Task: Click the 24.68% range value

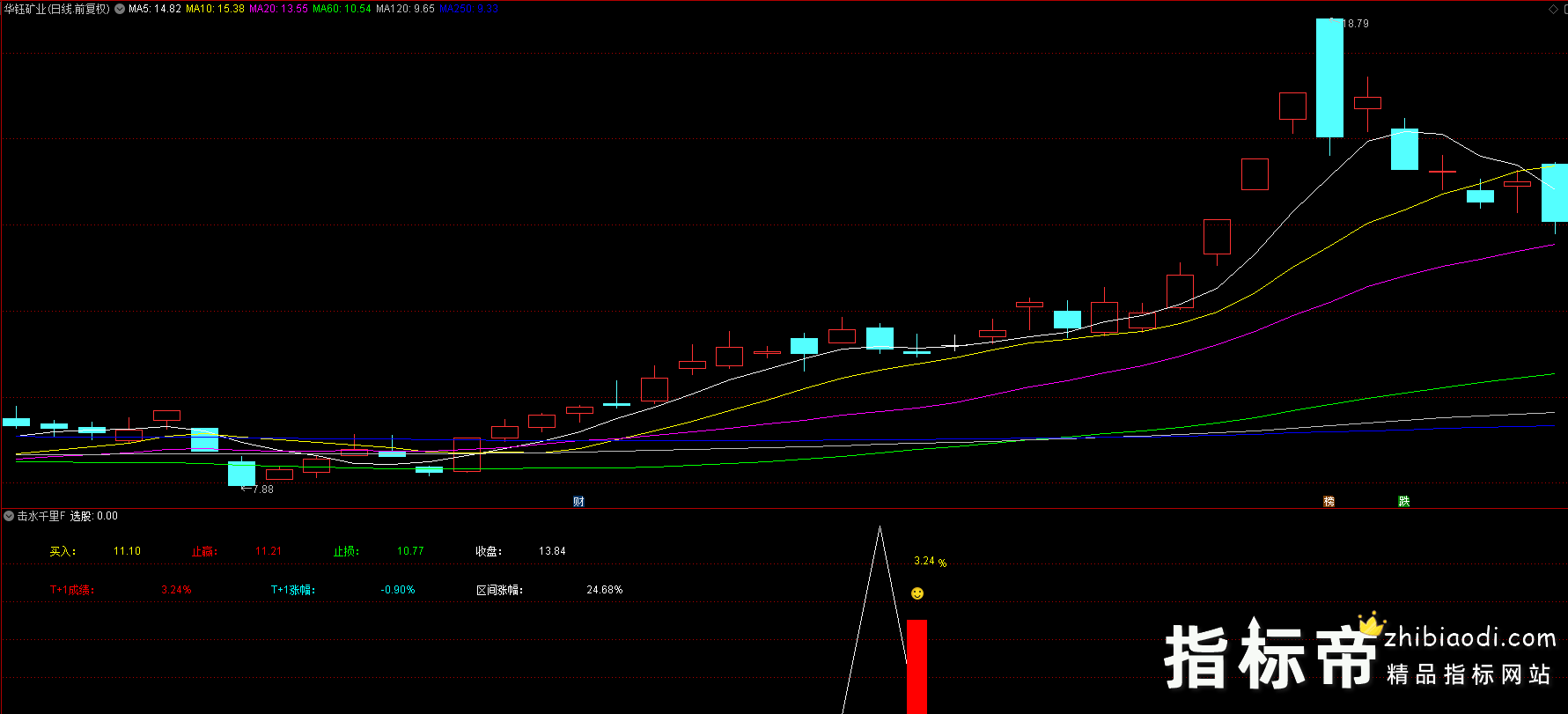Action: click(605, 590)
